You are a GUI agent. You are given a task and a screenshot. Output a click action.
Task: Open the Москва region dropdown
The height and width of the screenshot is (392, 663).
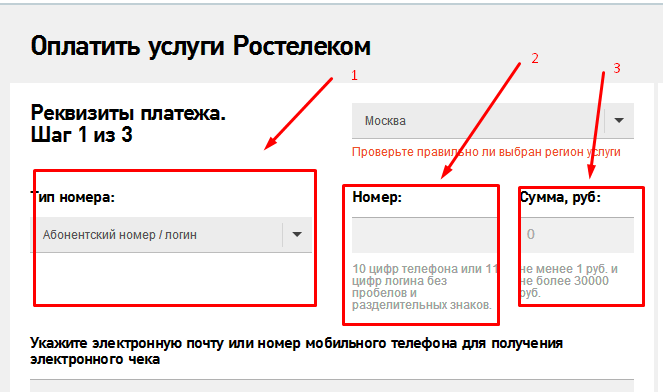point(493,121)
